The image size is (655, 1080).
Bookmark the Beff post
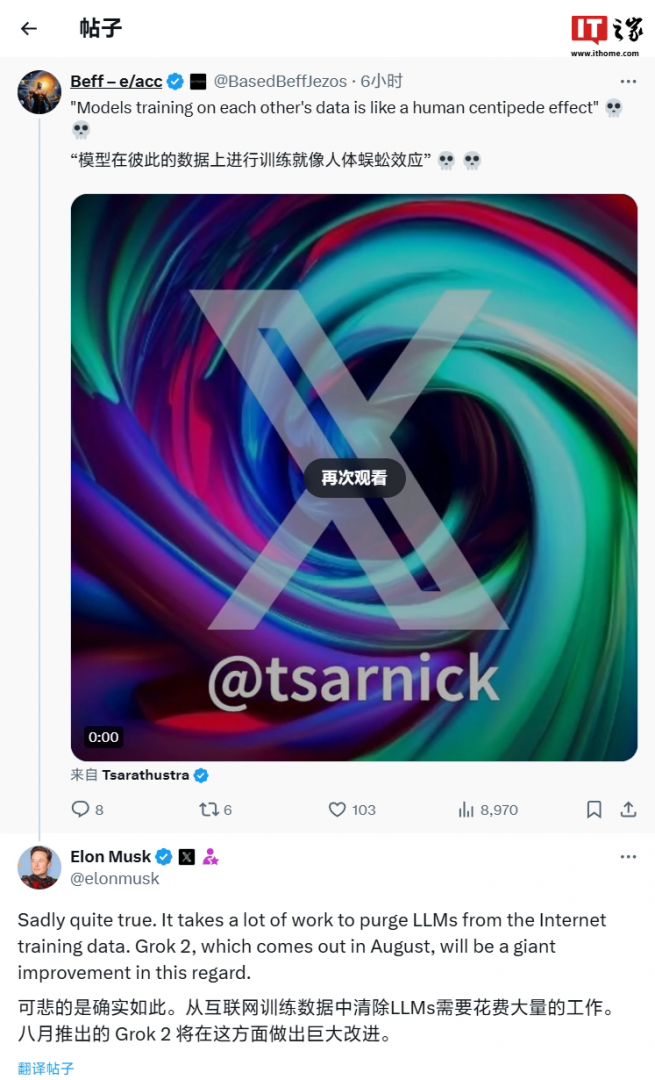(594, 809)
